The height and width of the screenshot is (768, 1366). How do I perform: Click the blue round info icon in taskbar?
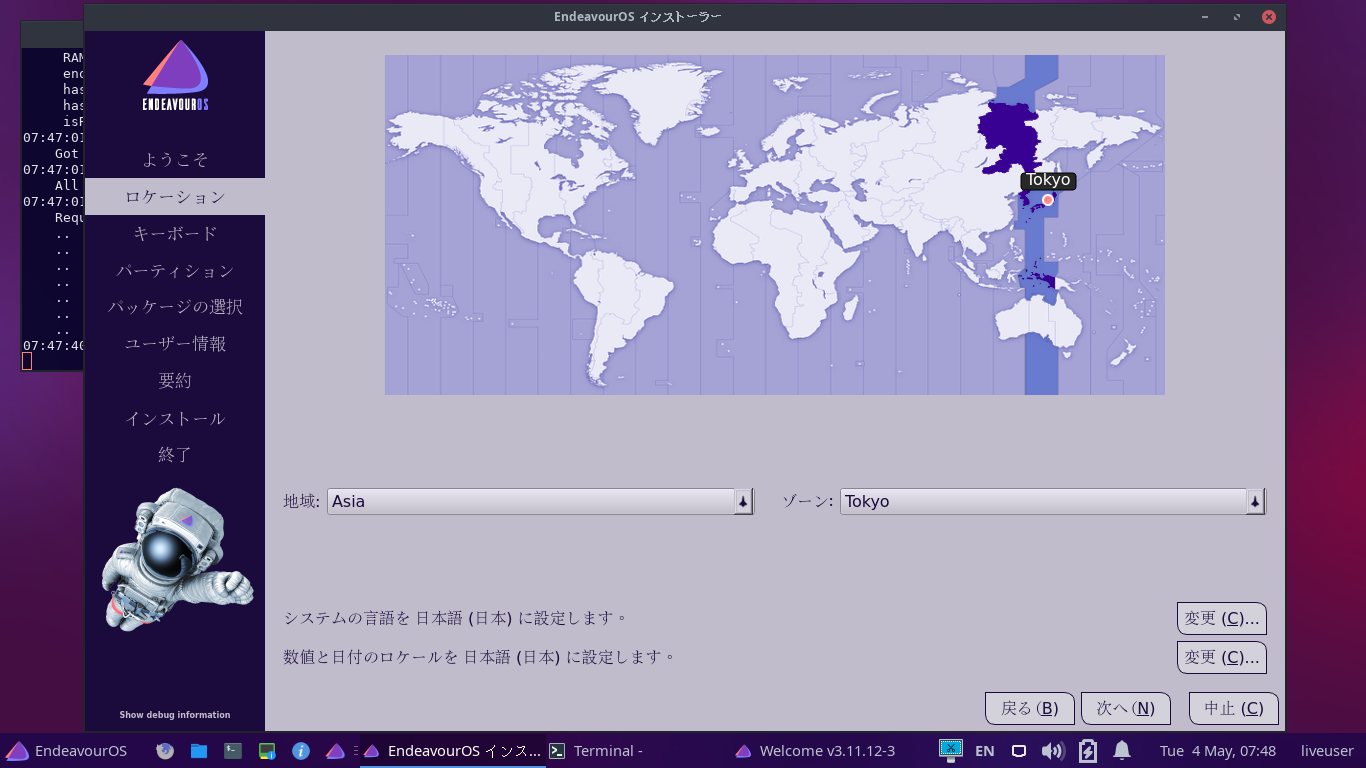[x=301, y=751]
